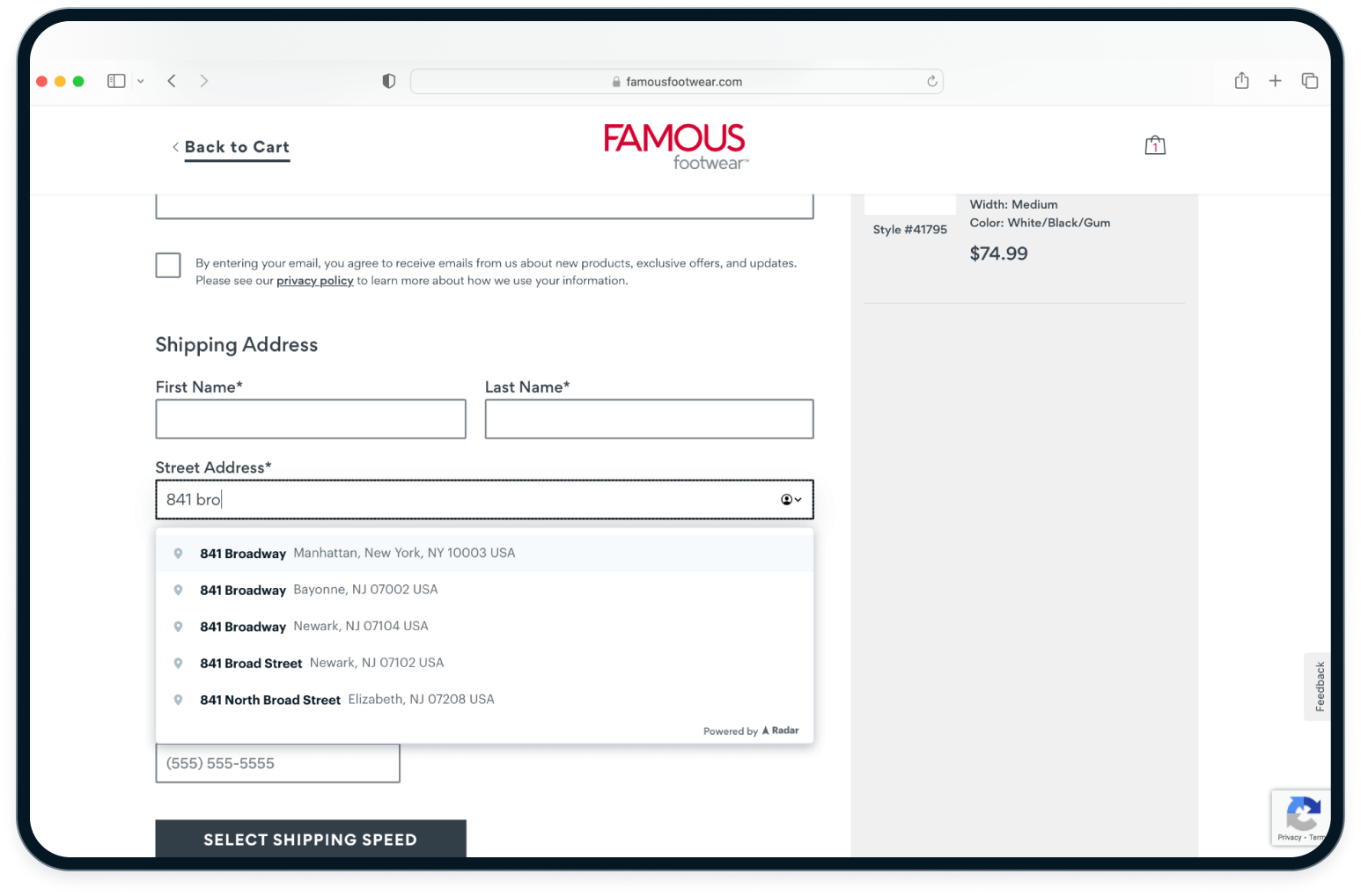Expand the sidebar options chevron
This screenshot has width=1361, height=896.
[x=141, y=80]
